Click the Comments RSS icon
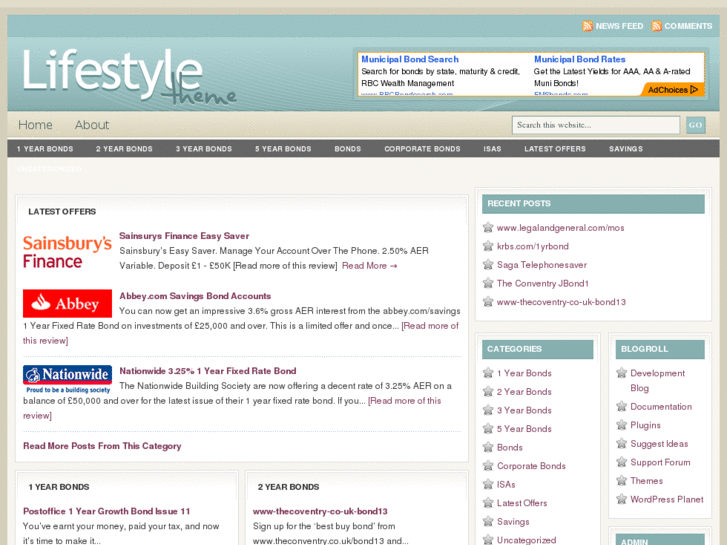The image size is (727, 545). (656, 26)
